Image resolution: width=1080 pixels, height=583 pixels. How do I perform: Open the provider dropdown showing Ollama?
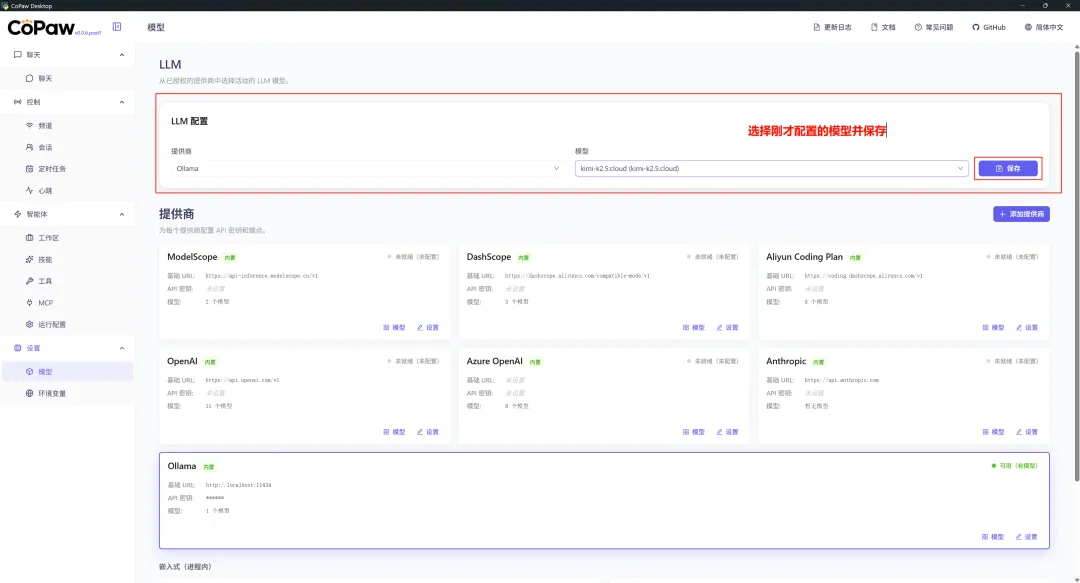[368, 168]
